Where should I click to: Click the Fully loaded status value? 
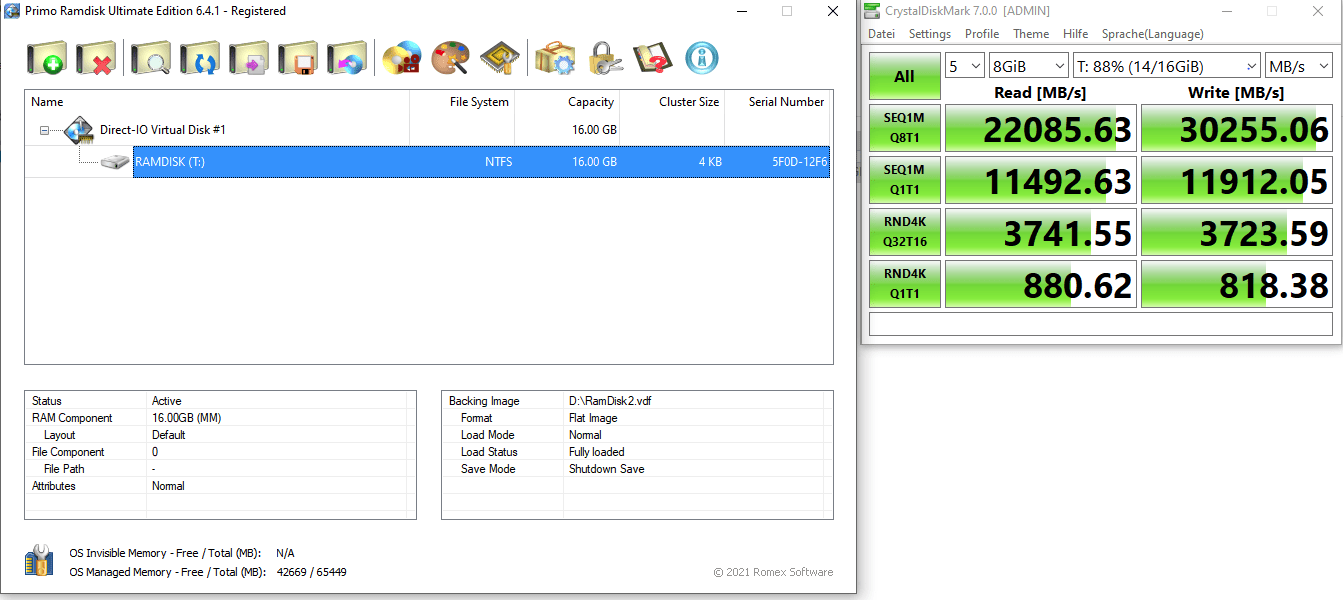point(596,452)
